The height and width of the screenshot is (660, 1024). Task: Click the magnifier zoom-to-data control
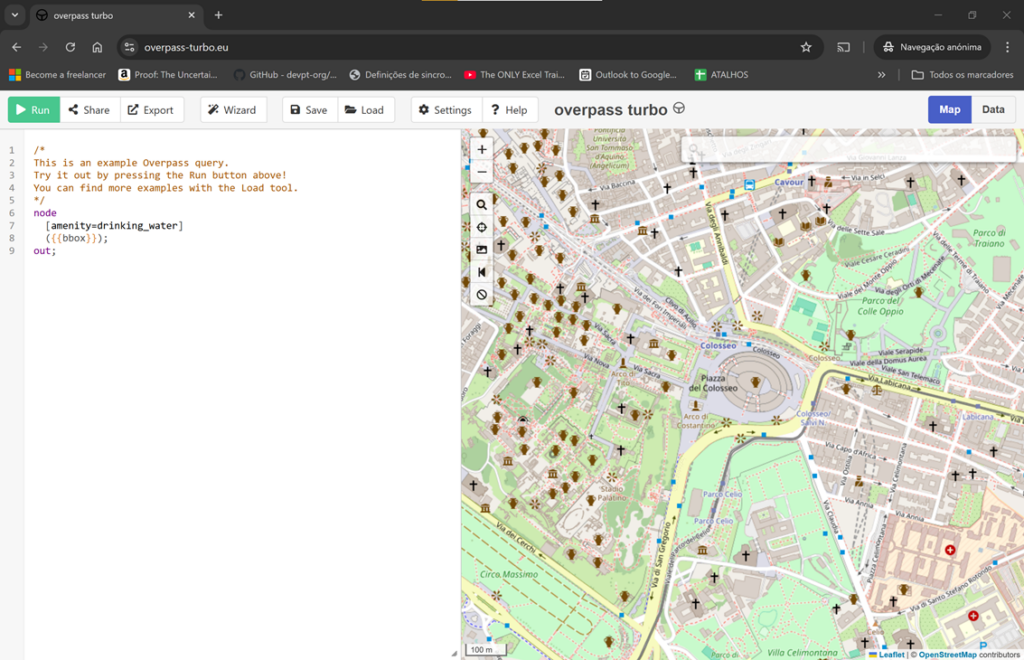(482, 204)
